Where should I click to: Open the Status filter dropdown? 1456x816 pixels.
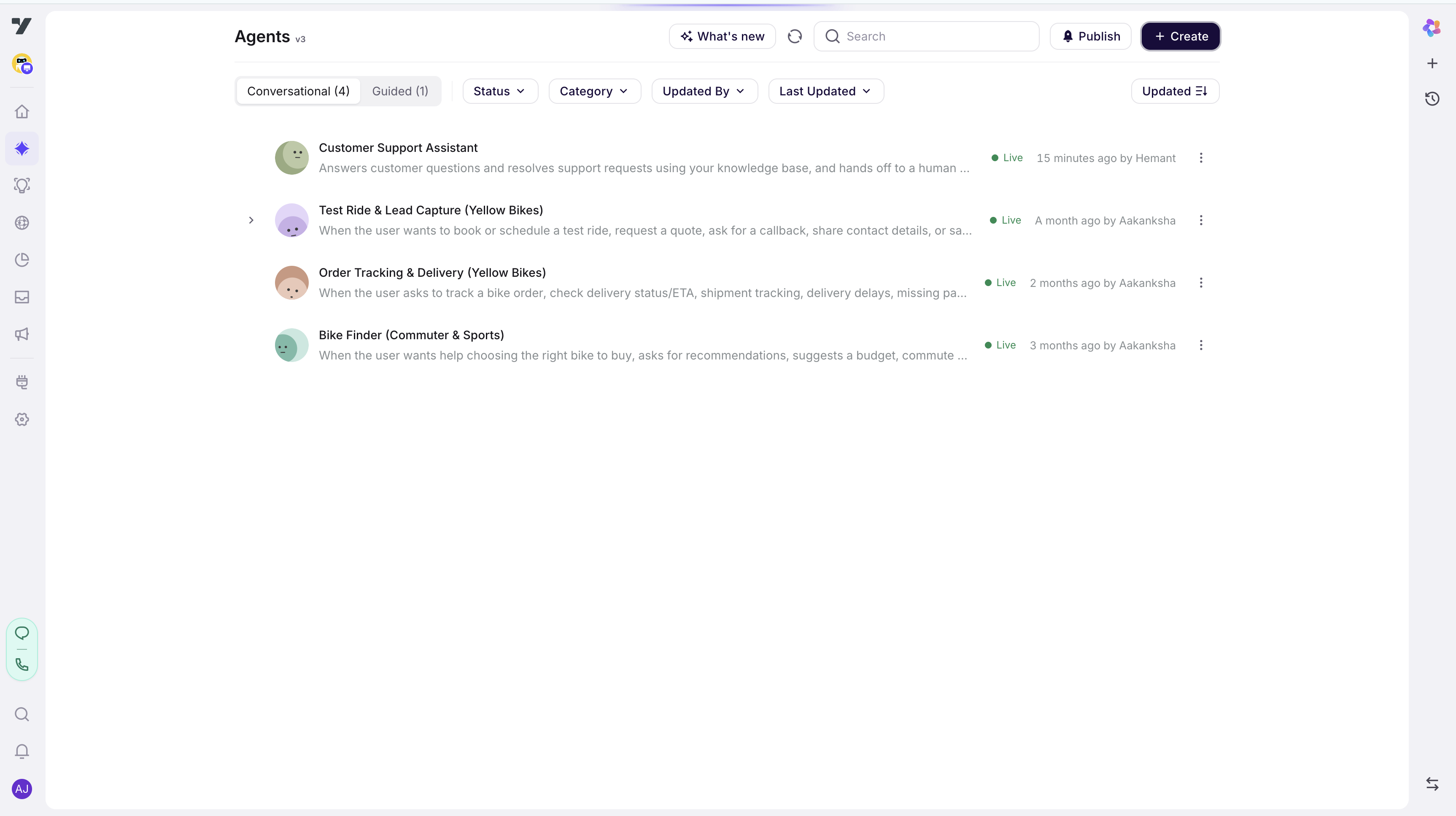500,91
